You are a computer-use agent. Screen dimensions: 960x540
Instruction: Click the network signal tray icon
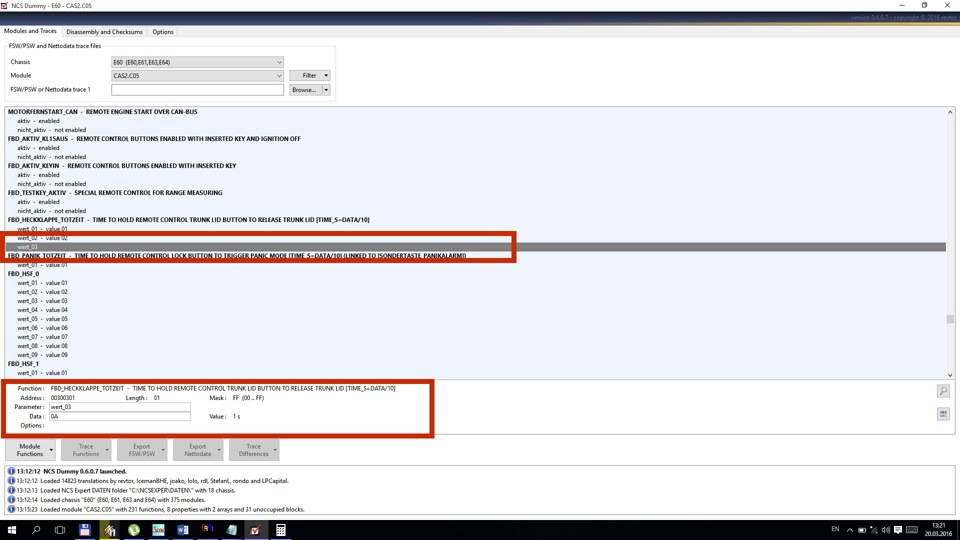[874, 530]
